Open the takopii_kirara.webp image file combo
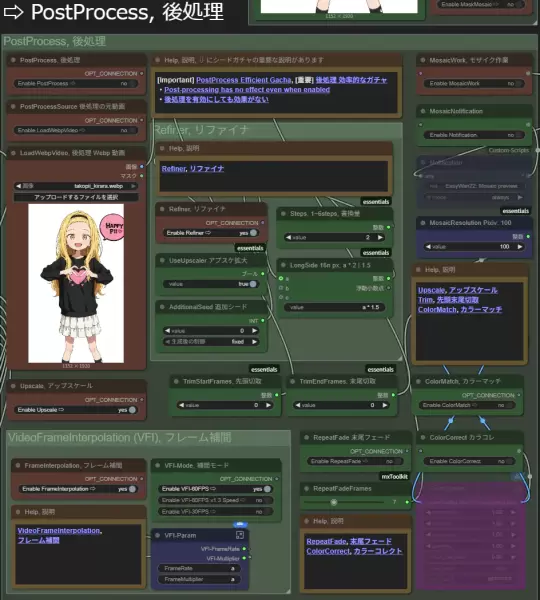 (76, 186)
